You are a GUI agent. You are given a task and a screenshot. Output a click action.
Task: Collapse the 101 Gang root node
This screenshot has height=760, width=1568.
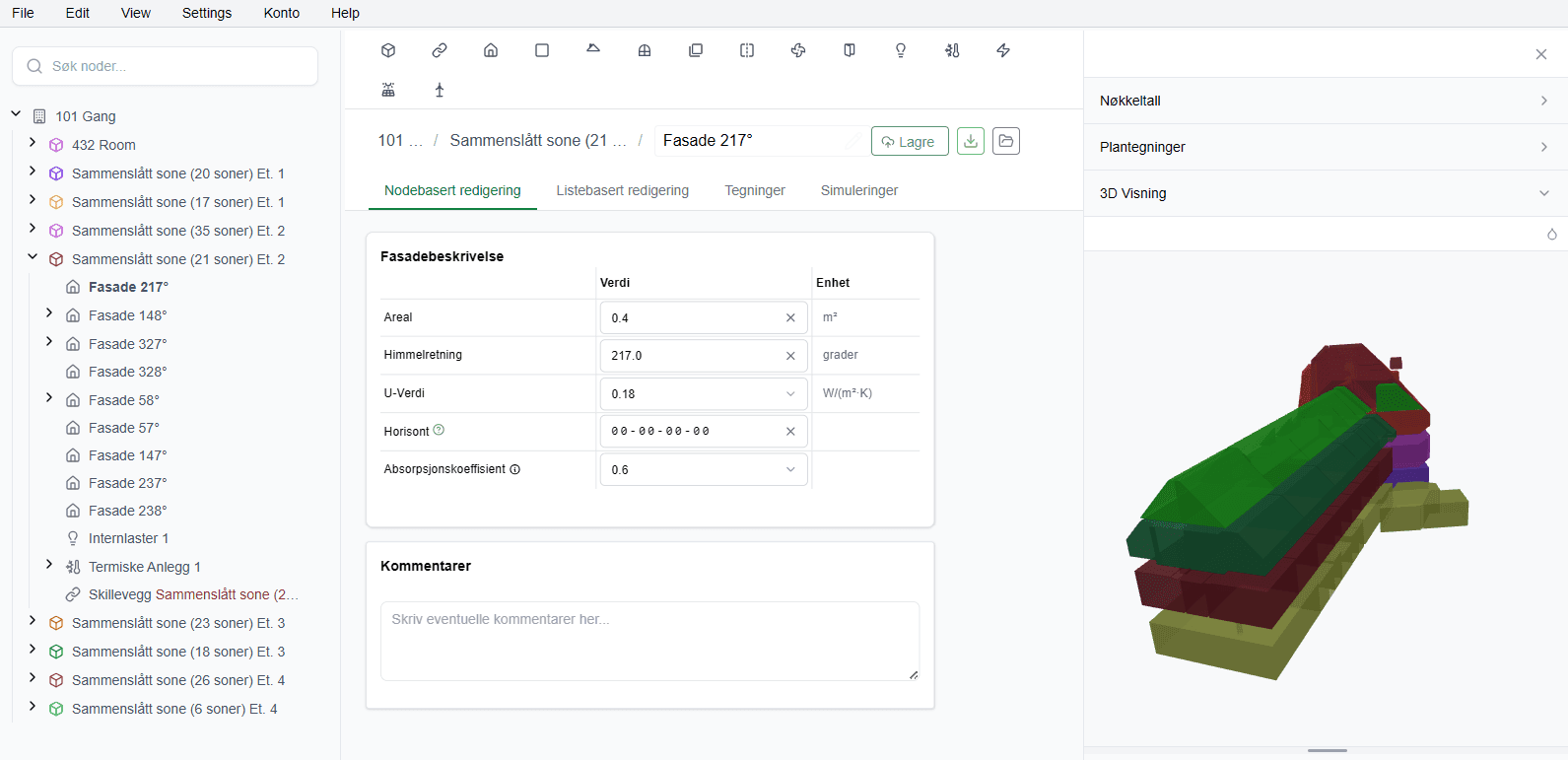point(16,114)
